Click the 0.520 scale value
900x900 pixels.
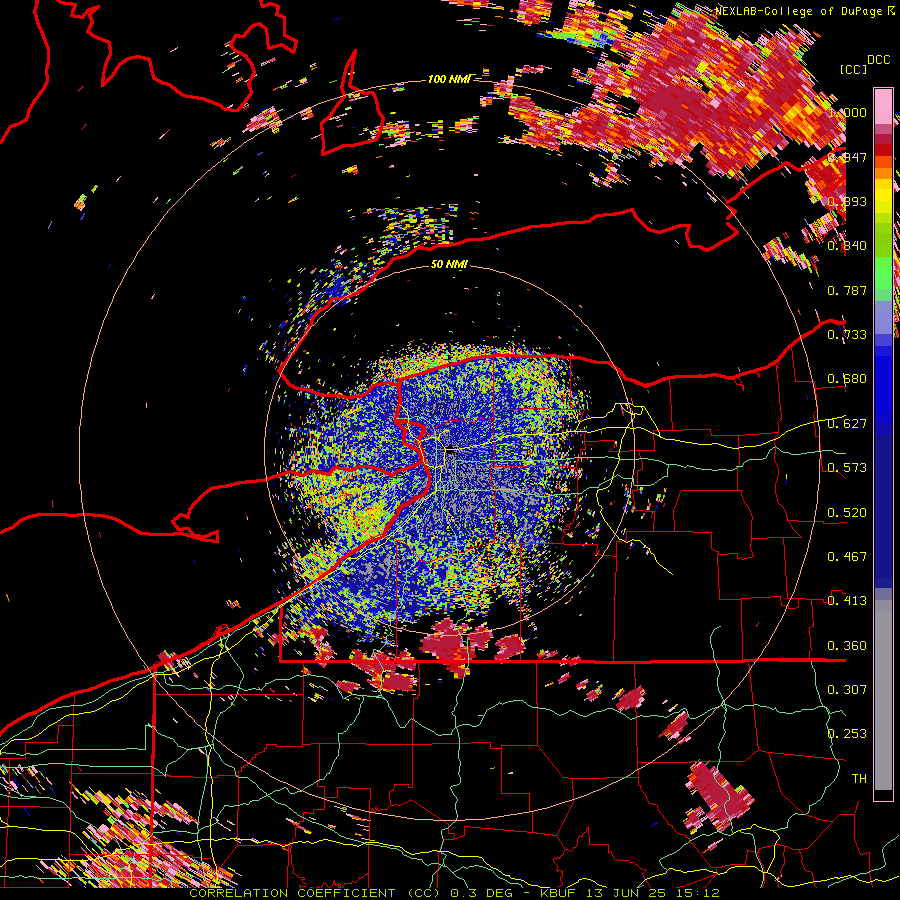coord(847,512)
